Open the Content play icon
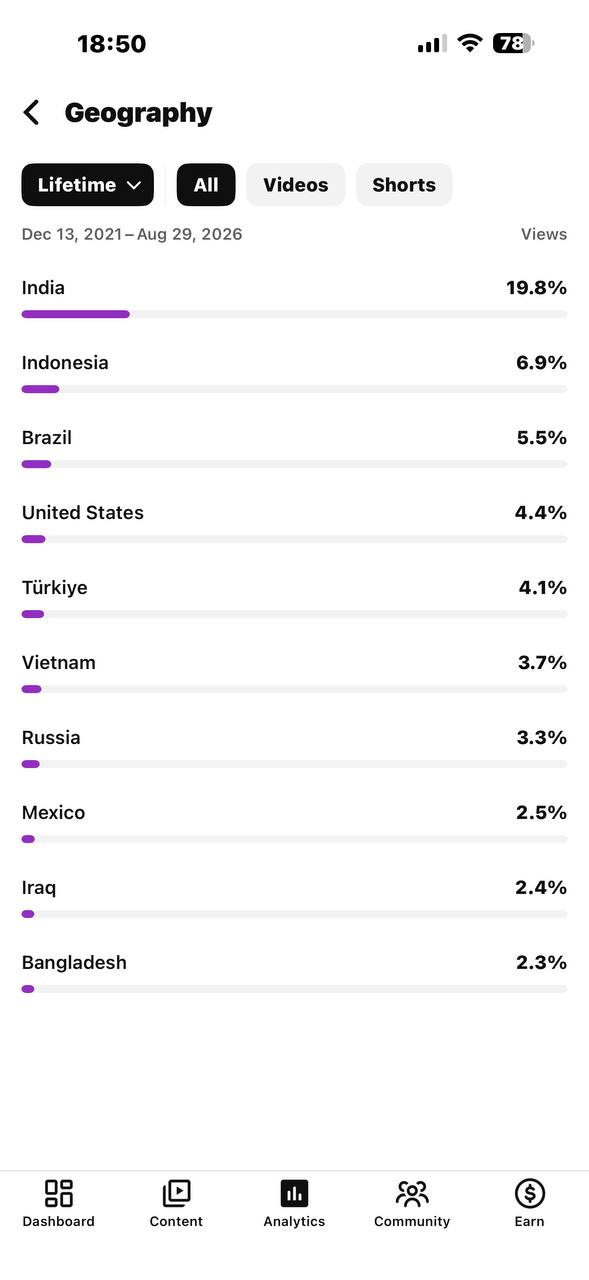 [x=176, y=1193]
